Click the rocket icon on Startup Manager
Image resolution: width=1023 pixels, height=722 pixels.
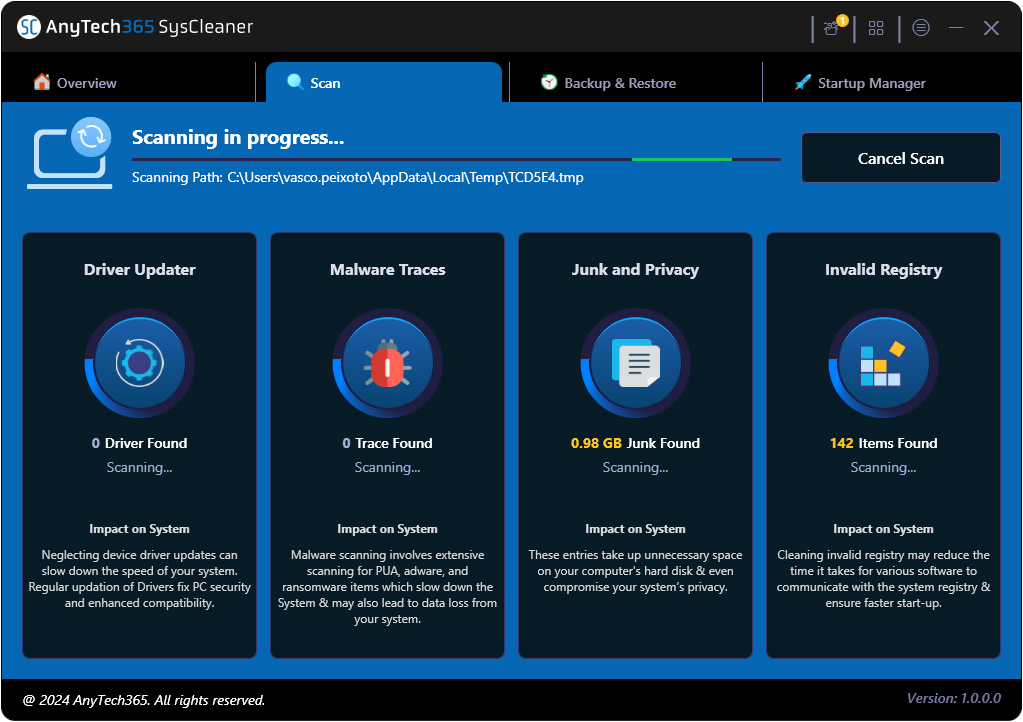pyautogui.click(x=802, y=83)
